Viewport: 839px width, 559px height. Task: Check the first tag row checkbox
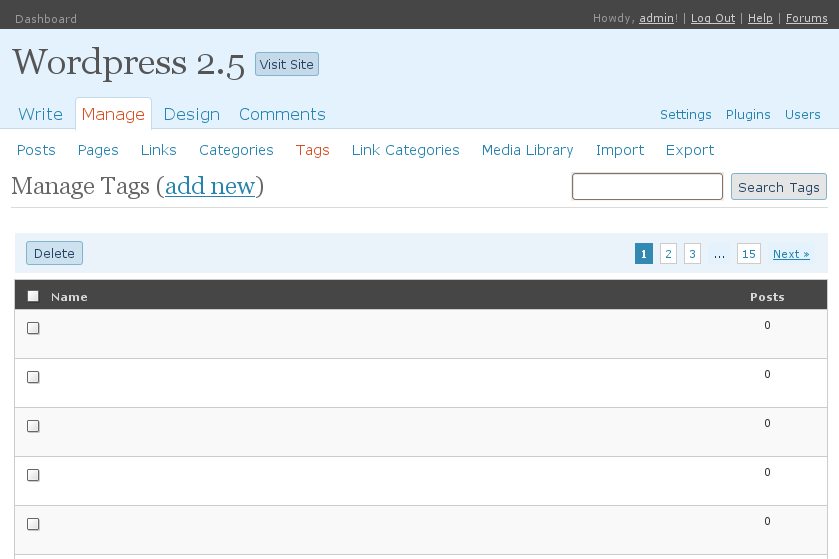pyautogui.click(x=33, y=328)
